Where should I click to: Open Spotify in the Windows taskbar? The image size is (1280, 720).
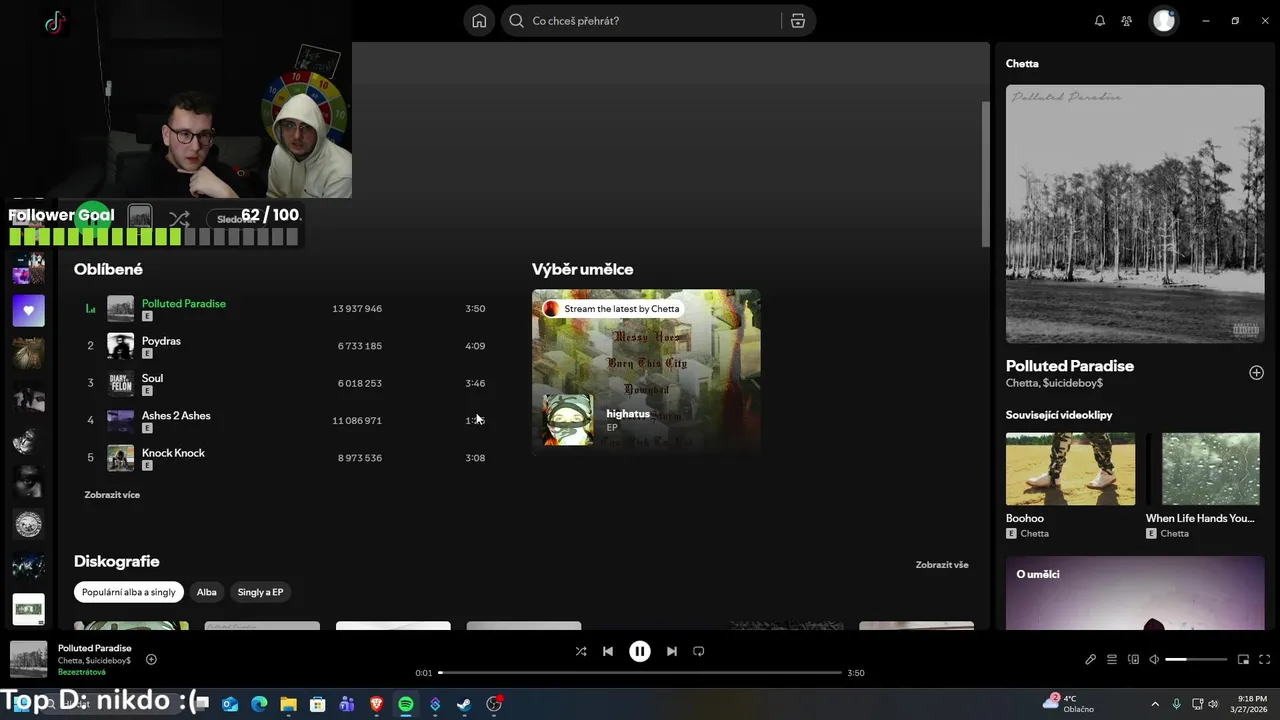tap(405, 704)
